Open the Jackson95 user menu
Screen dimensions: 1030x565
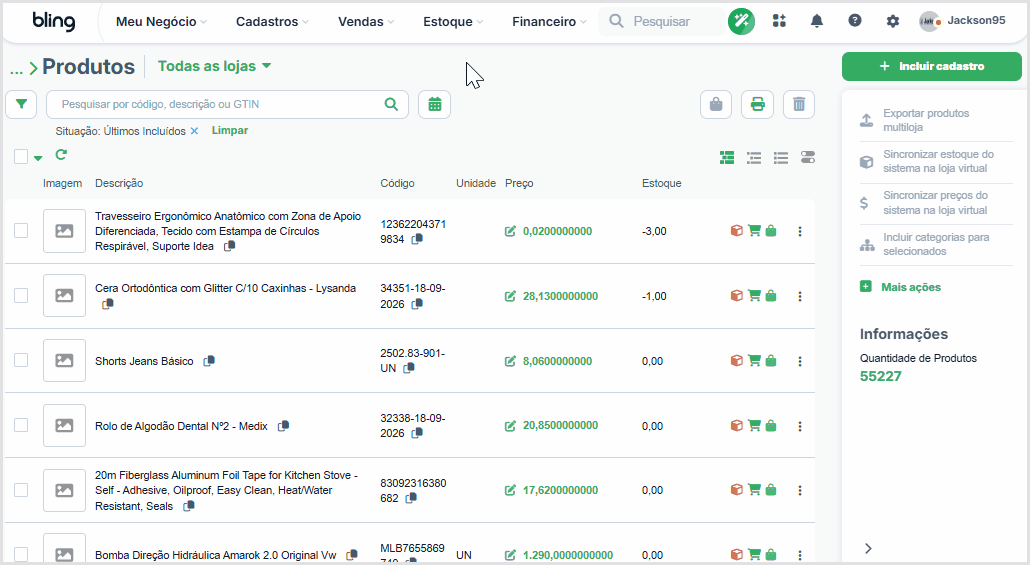962,21
